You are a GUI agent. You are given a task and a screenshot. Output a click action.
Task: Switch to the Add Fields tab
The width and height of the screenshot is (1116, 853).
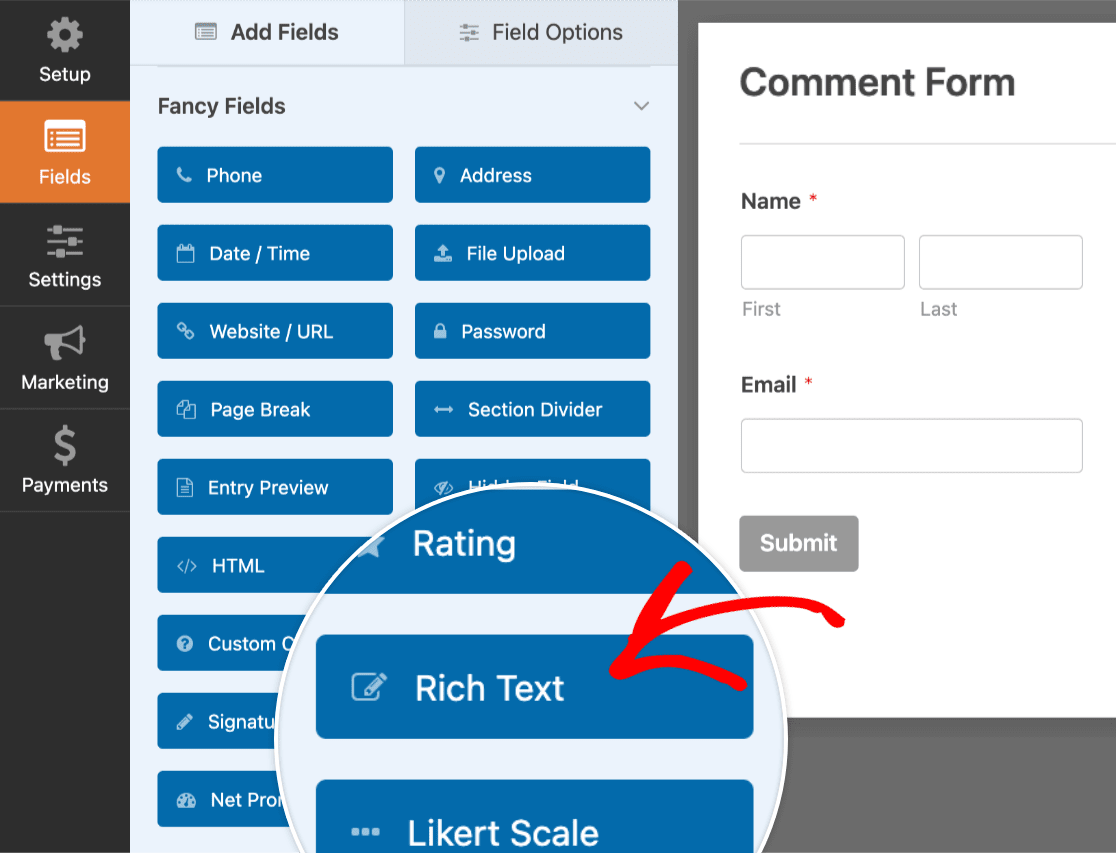[267, 32]
